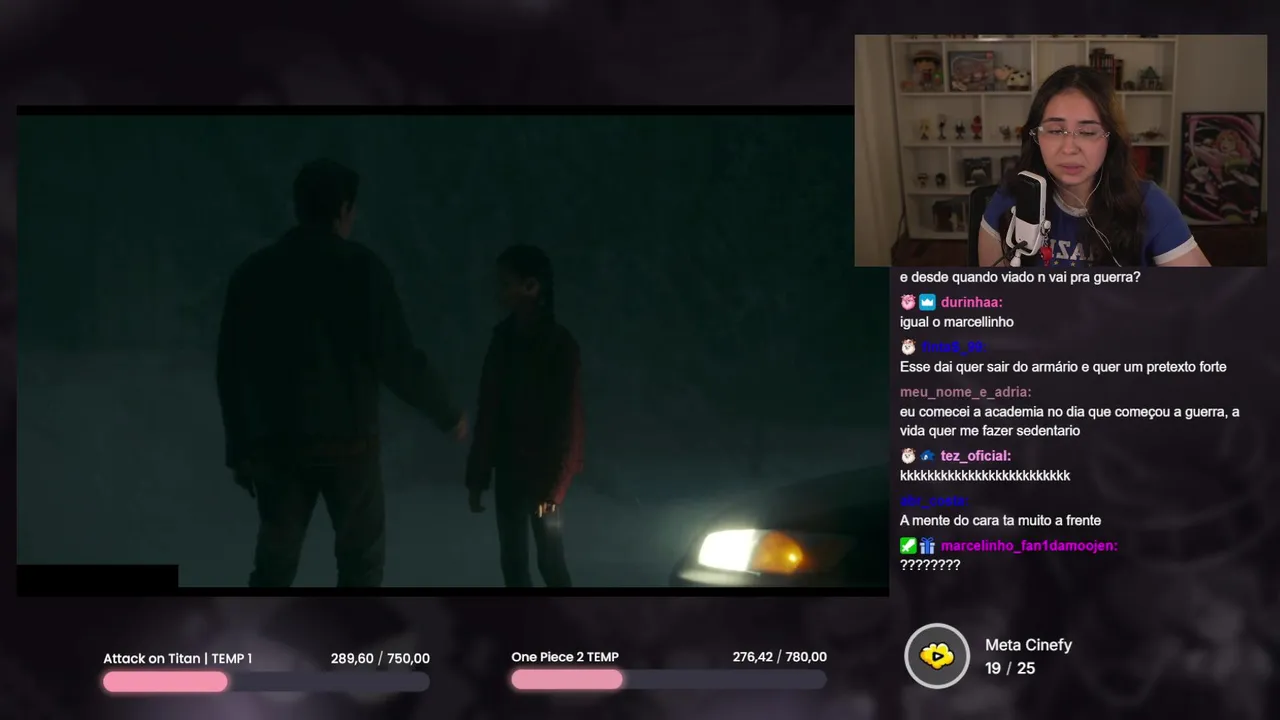Click the Meta Cinefy camera icon
The image size is (1280, 720).
(937, 656)
